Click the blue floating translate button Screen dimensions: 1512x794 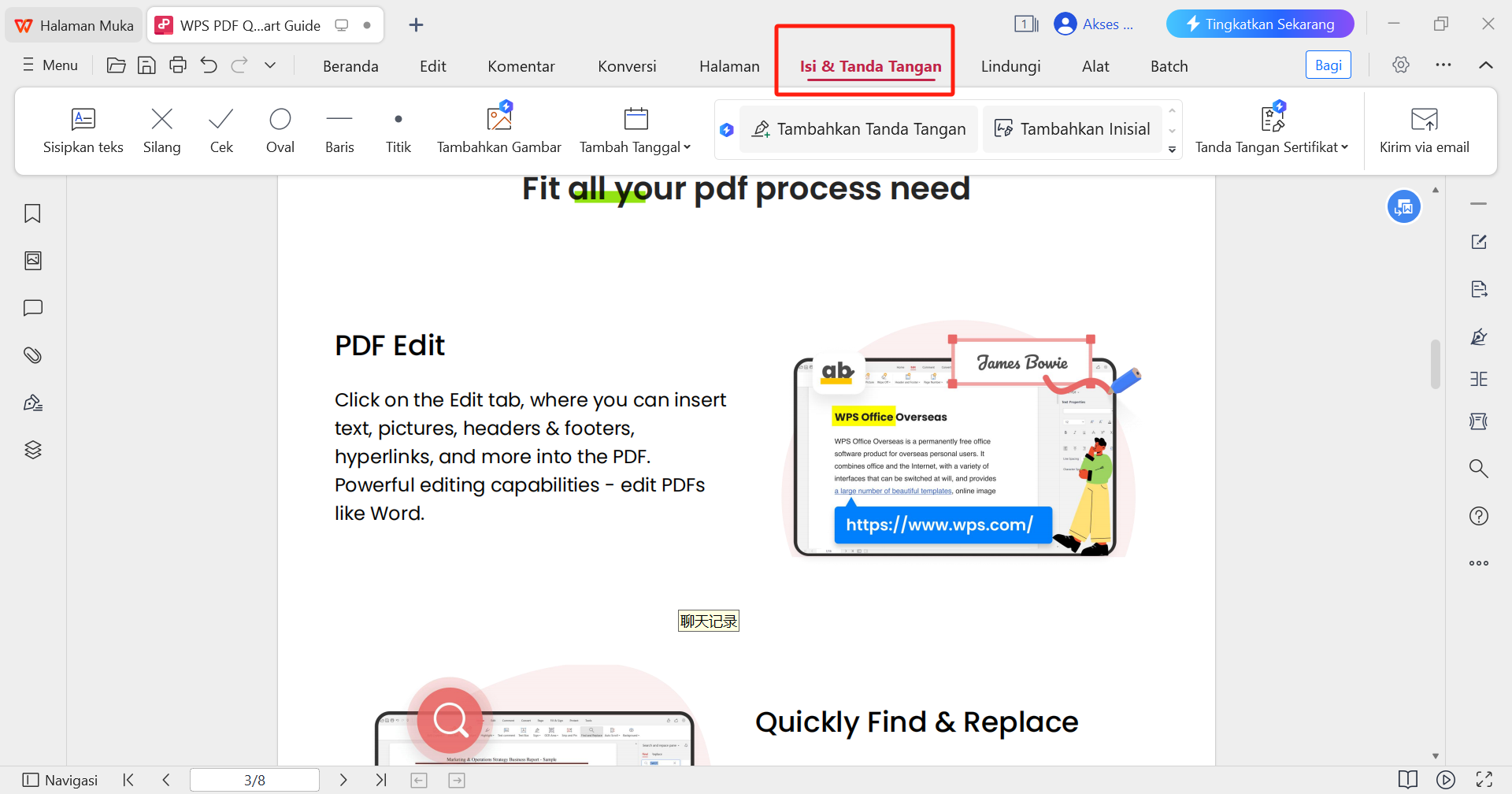[1404, 207]
